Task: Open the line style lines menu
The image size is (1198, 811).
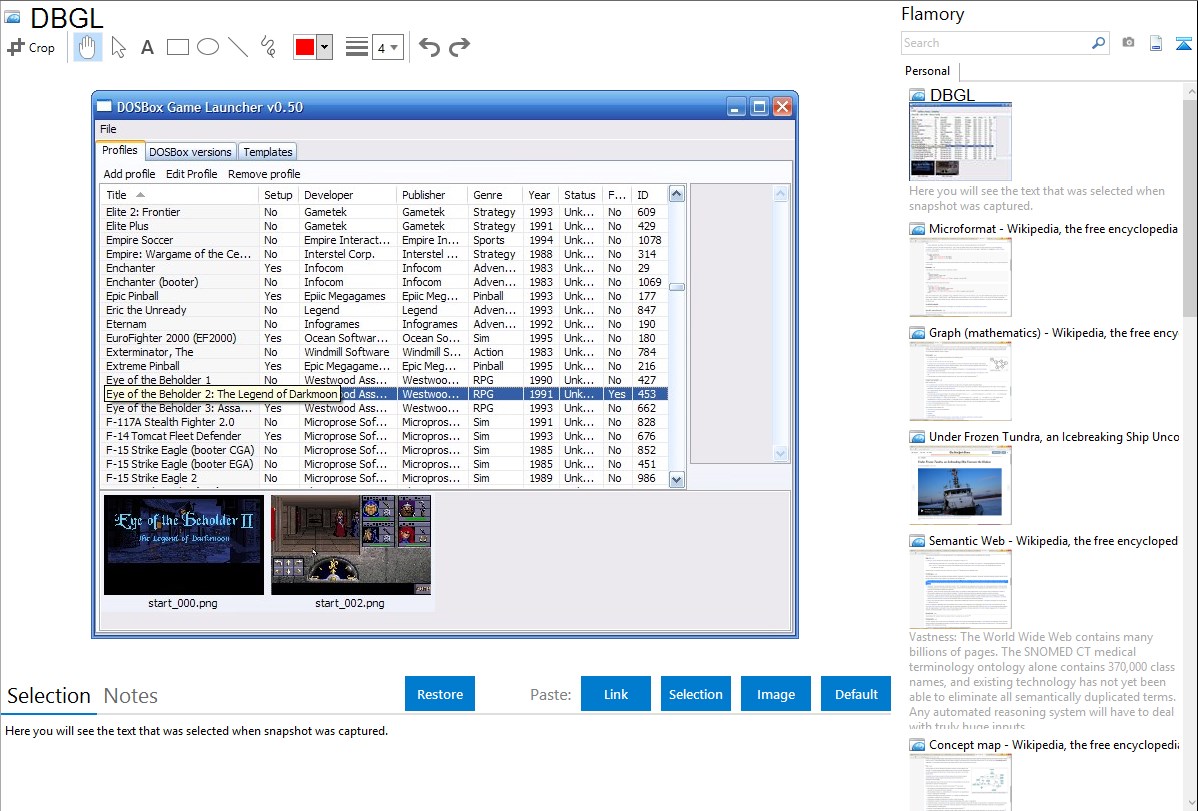Action: 357,47
